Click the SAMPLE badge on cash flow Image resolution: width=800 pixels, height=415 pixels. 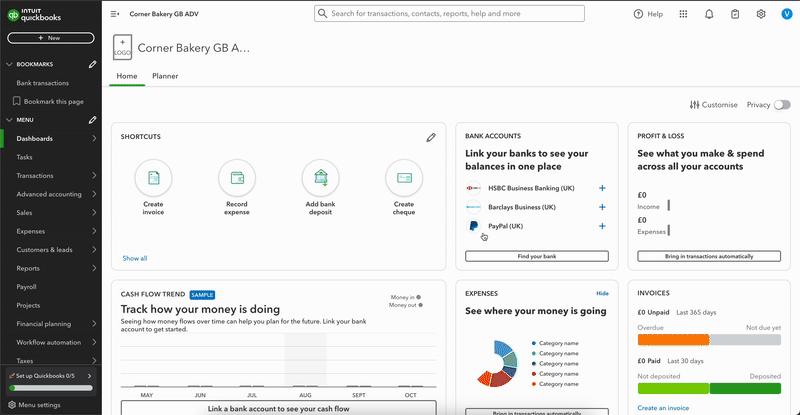[202, 295]
